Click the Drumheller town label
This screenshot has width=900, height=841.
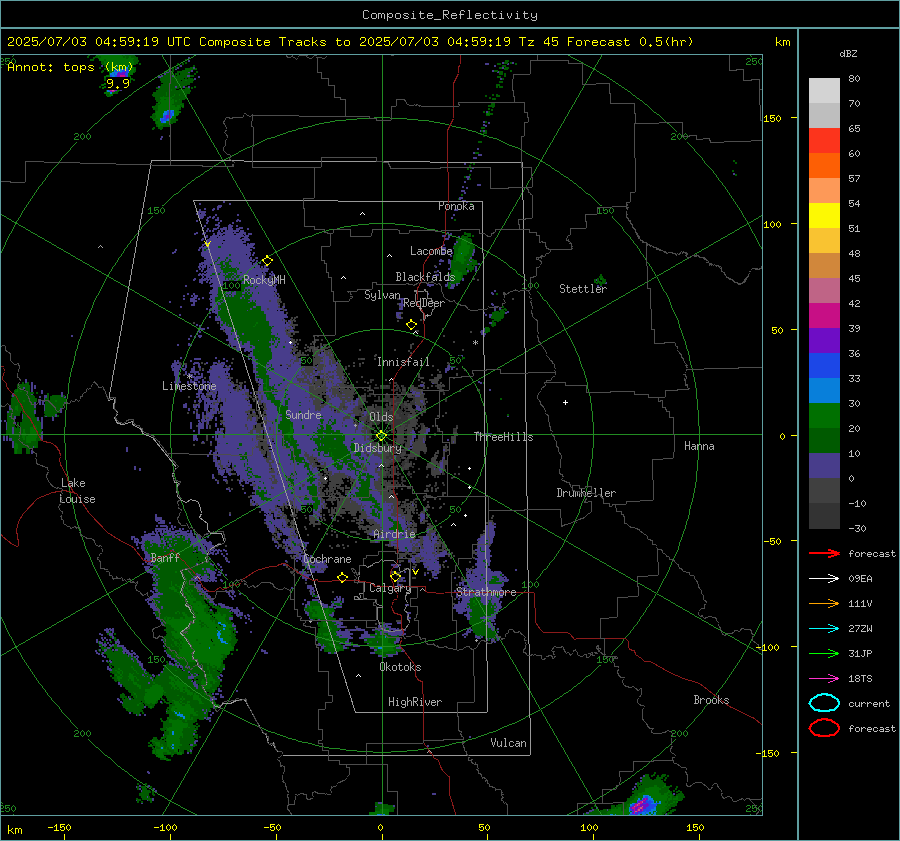tap(586, 493)
